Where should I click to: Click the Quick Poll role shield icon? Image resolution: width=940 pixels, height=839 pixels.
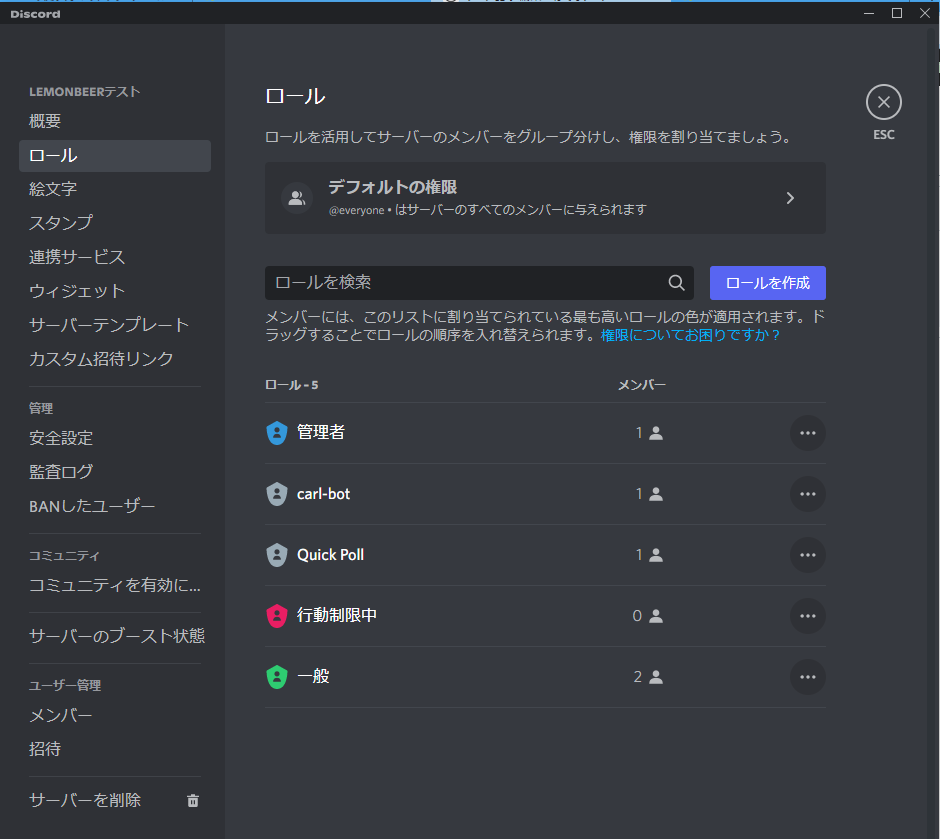(277, 554)
